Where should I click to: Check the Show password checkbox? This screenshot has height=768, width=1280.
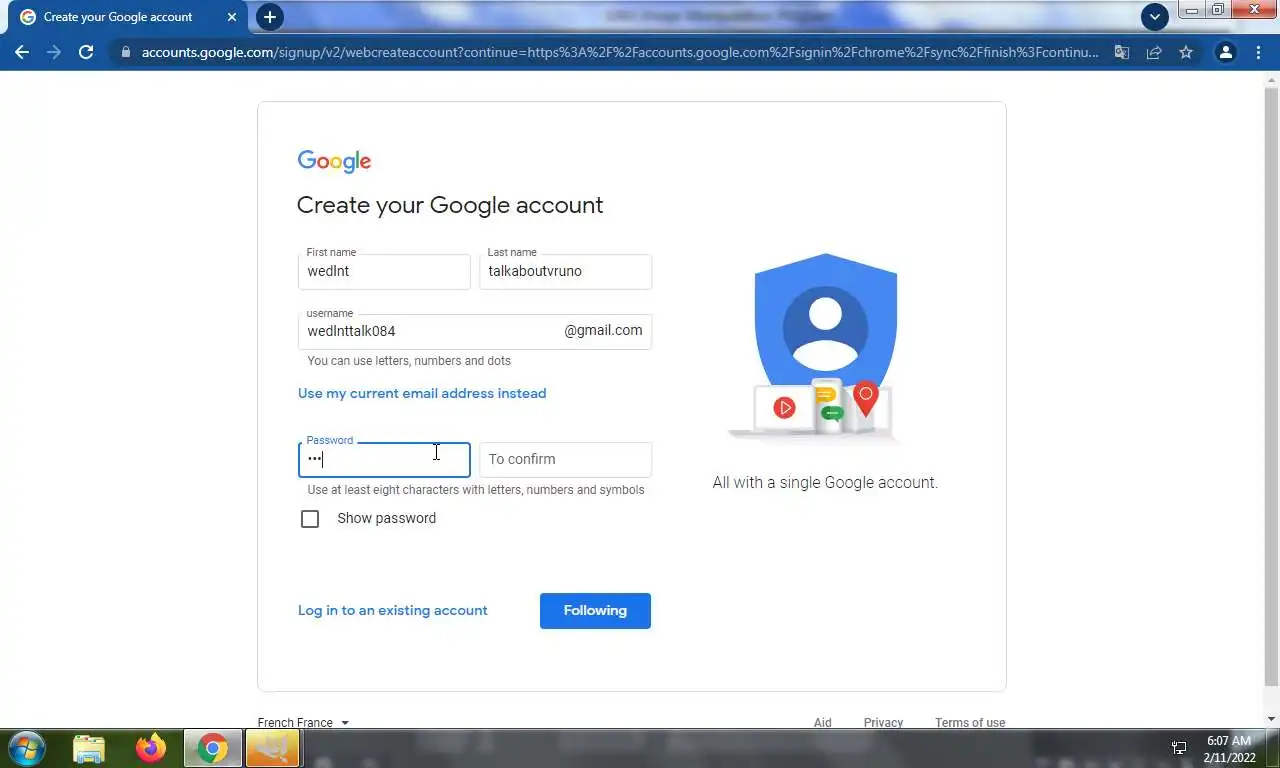coord(310,519)
